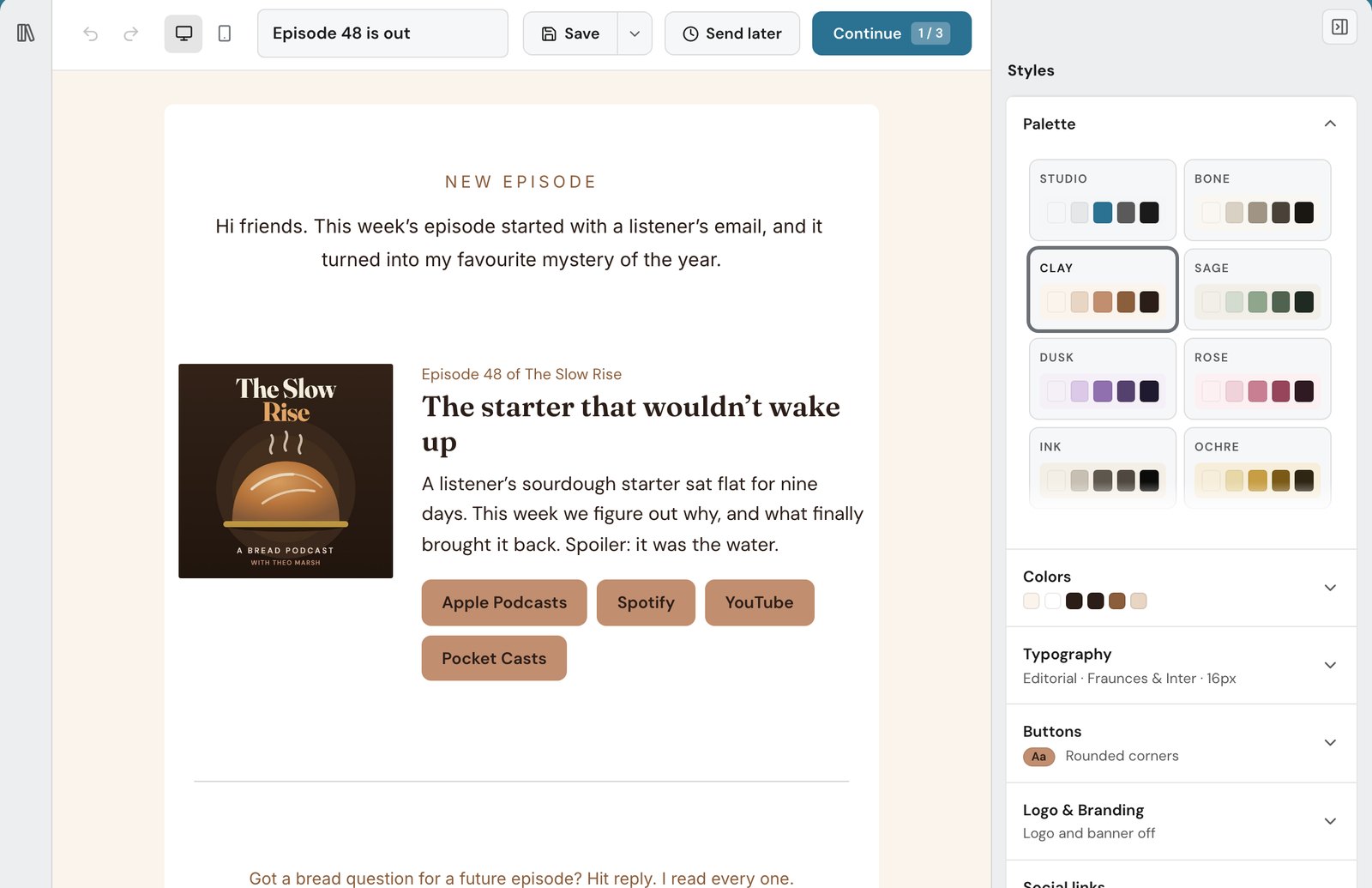Undo the last change
1372x888 pixels.
click(91, 33)
